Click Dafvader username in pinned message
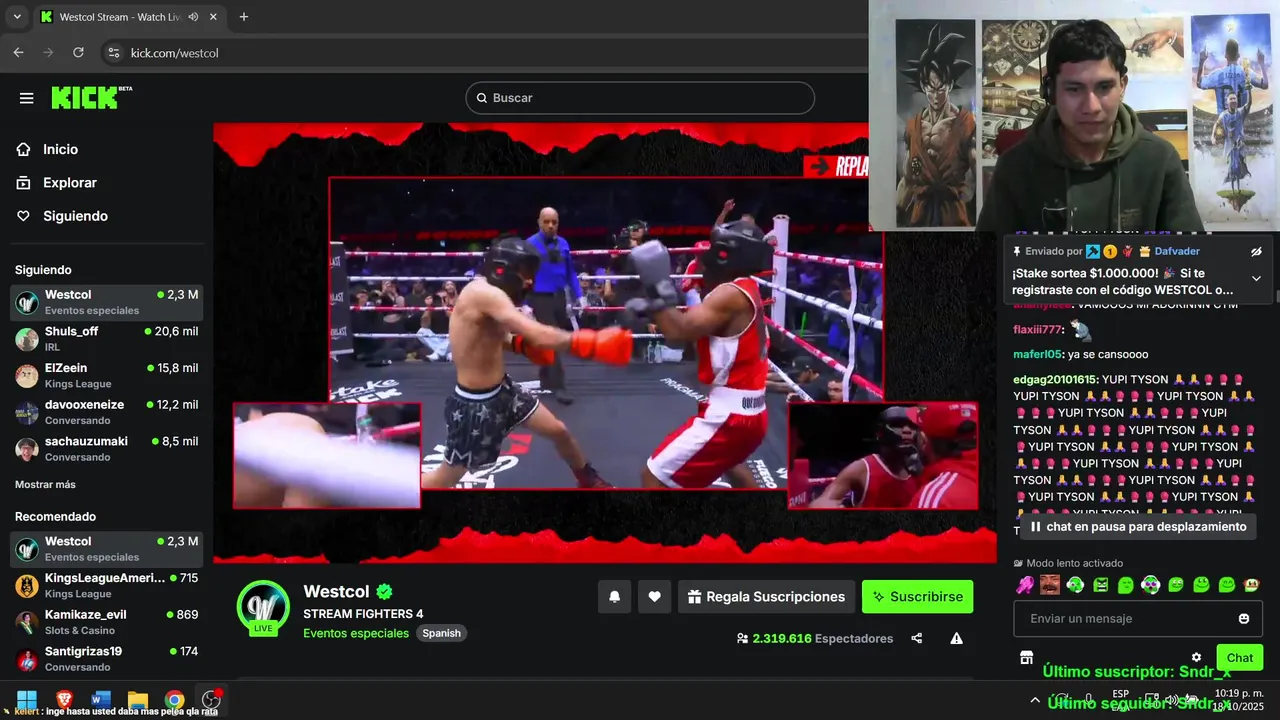The width and height of the screenshot is (1280, 720). 1177,252
